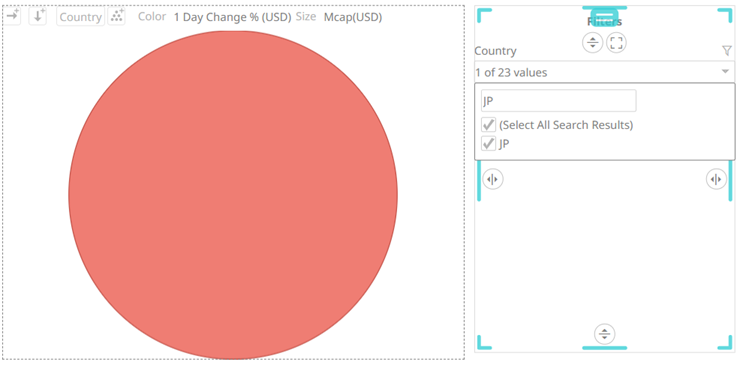The image size is (743, 365).
Task: Click the right horizontal resize handle icon
Action: (716, 180)
